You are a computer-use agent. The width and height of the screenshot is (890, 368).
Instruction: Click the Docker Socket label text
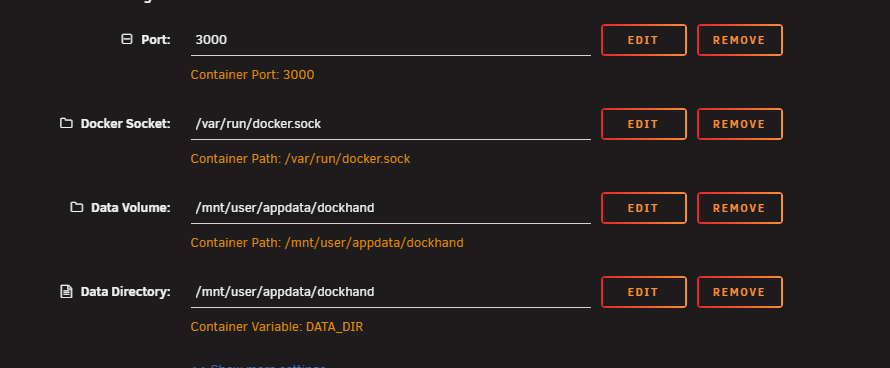[125, 124]
